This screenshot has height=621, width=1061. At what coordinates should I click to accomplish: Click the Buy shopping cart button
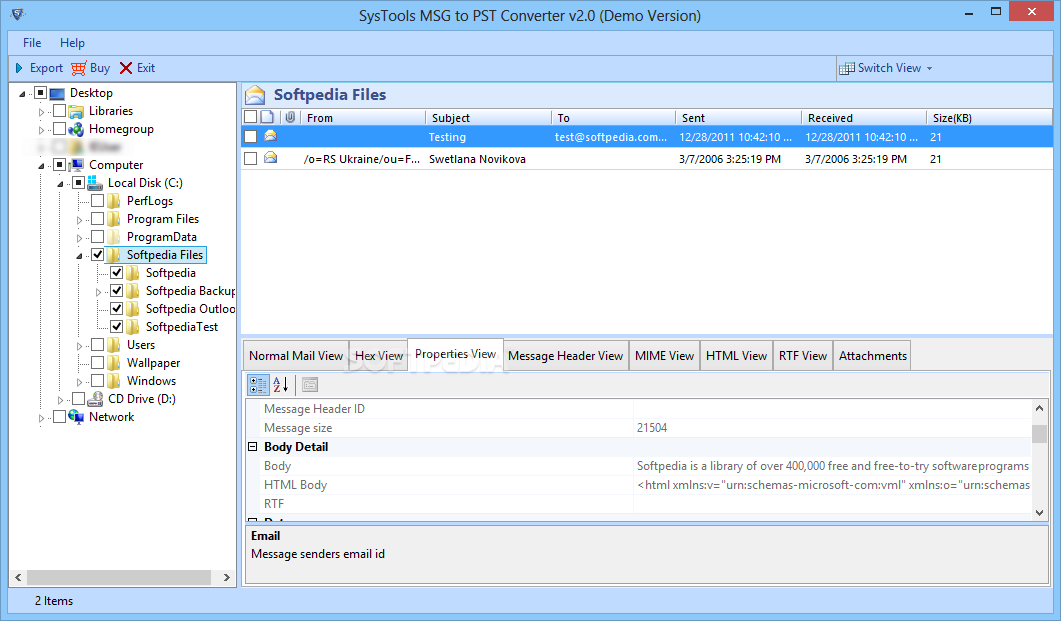[x=91, y=68]
